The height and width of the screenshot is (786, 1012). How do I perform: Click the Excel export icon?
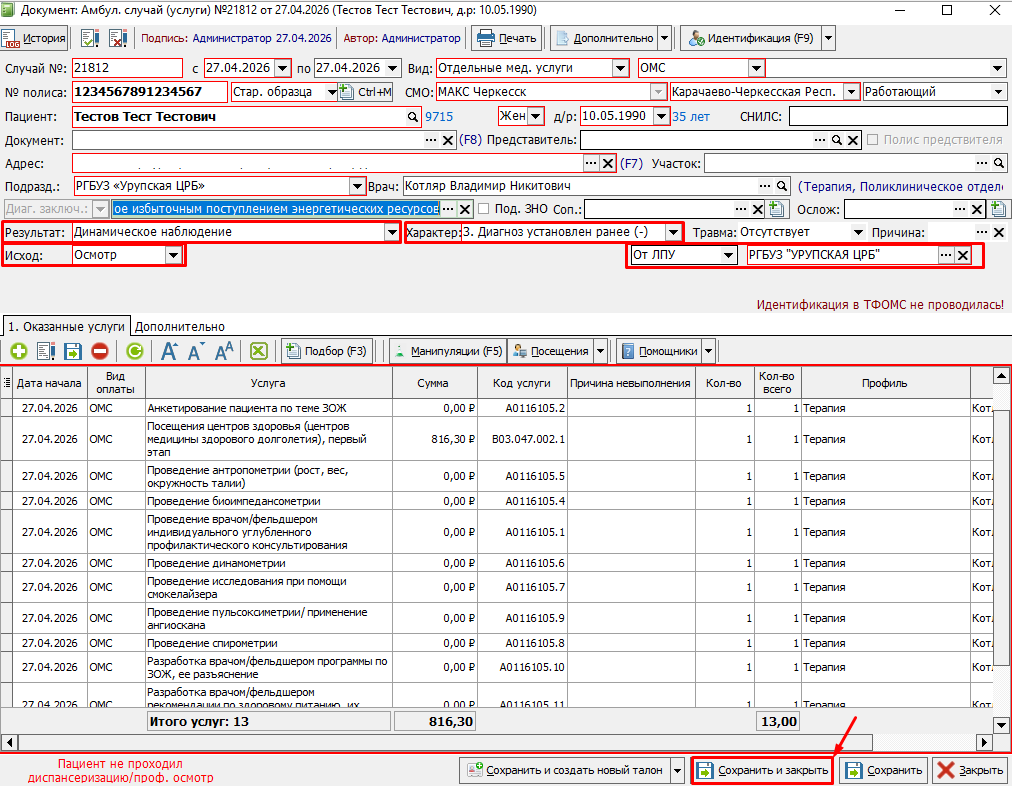[x=258, y=351]
